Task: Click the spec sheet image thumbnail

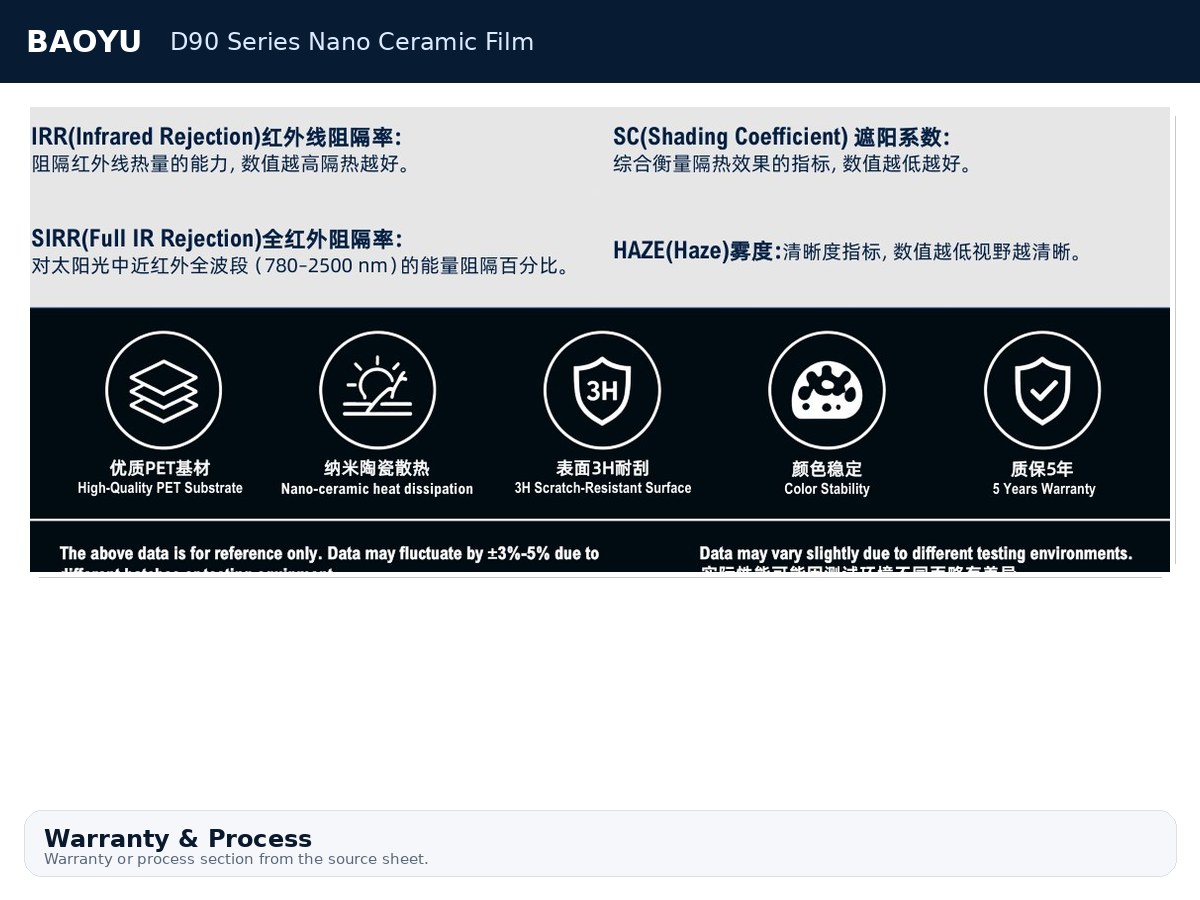Action: (600, 340)
